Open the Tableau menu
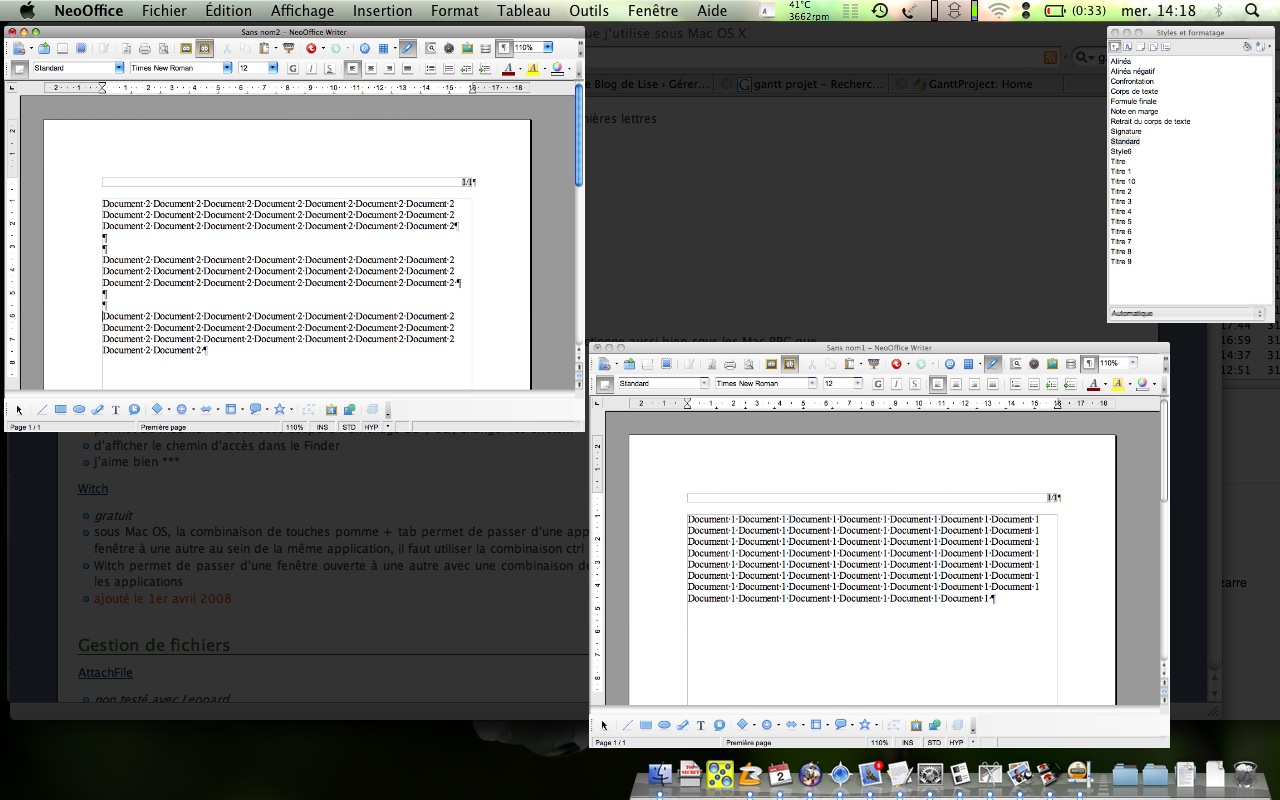Image resolution: width=1280 pixels, height=800 pixels. 524,11
